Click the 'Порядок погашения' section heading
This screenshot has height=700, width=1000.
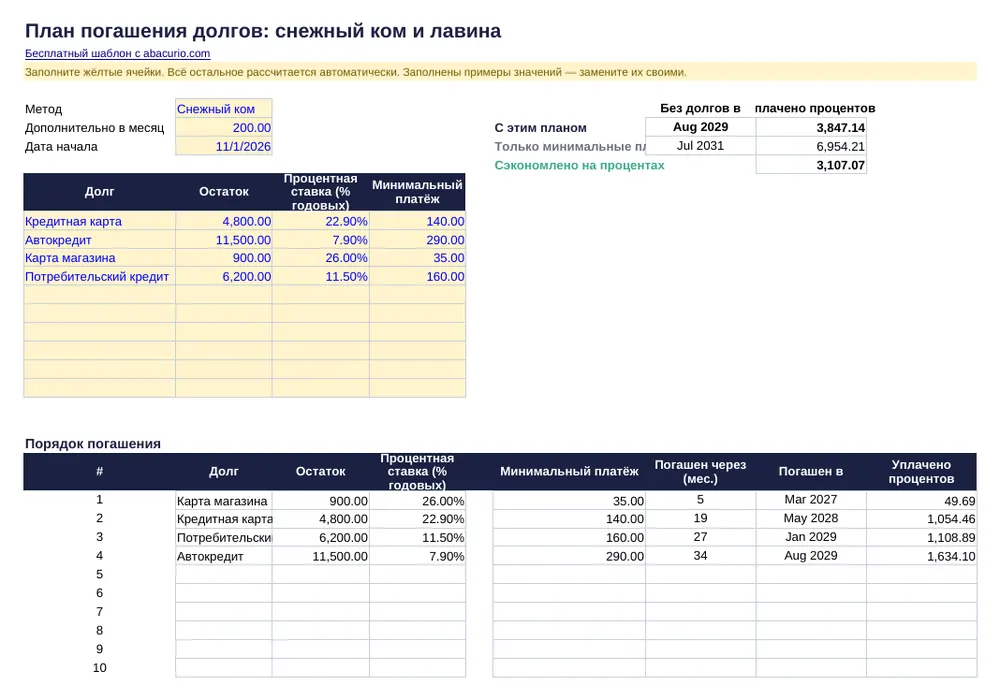92,444
